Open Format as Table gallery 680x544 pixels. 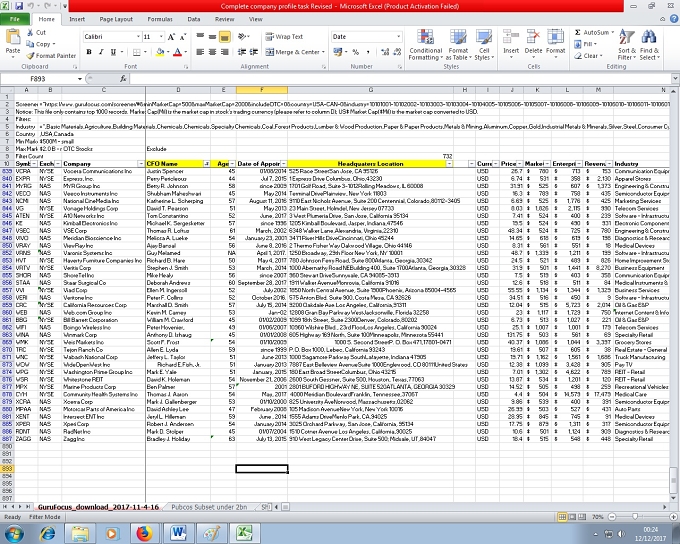tap(458, 45)
